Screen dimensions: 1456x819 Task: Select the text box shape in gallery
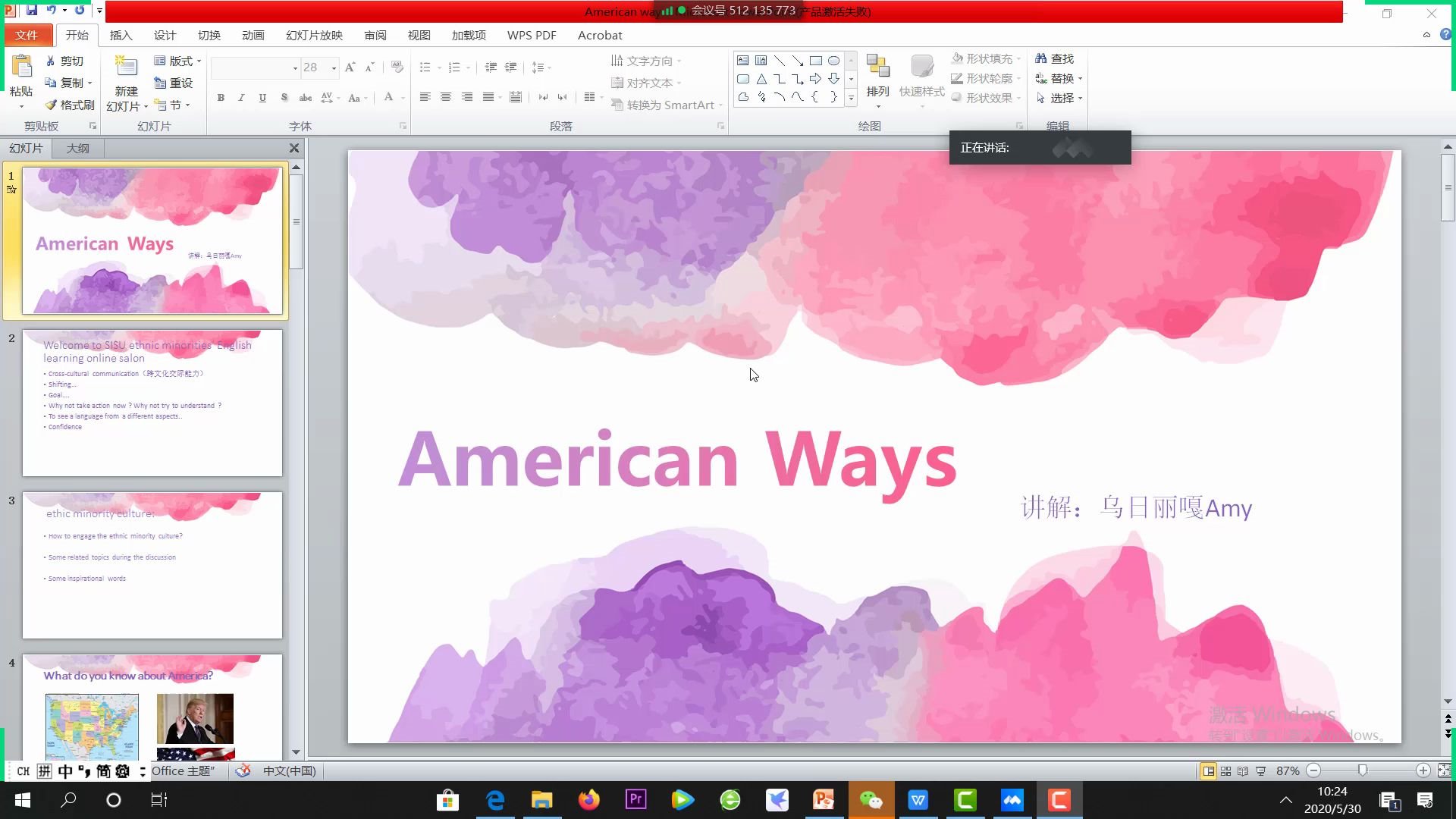point(742,61)
